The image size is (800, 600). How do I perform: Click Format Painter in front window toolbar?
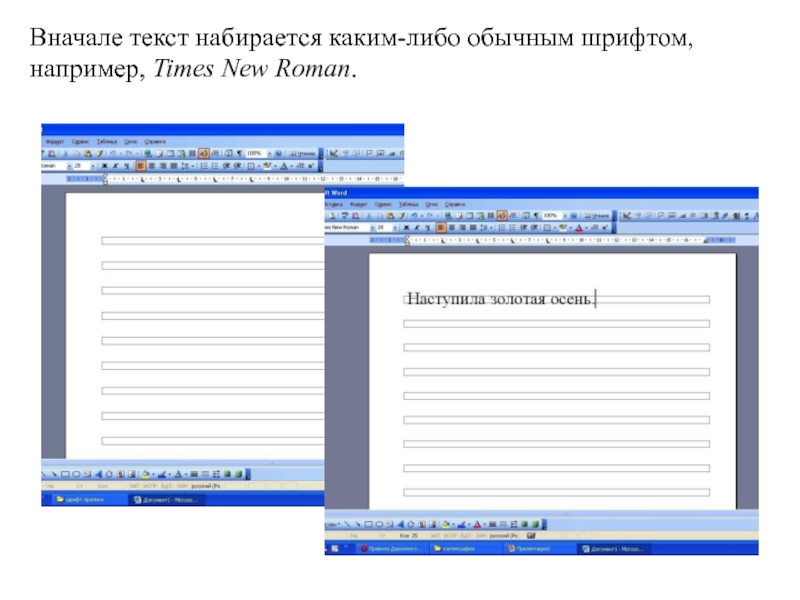point(401,216)
